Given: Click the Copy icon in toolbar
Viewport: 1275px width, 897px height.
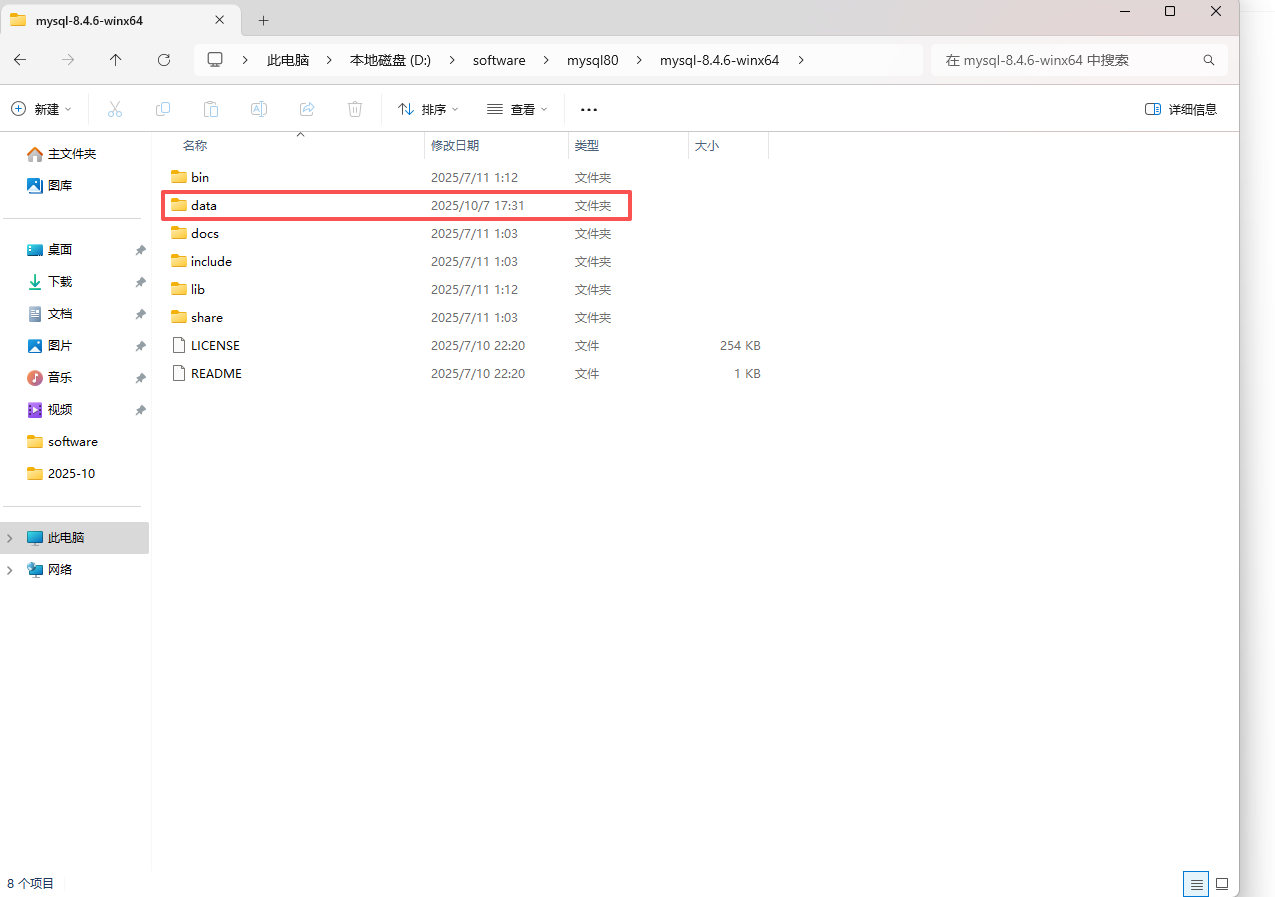Looking at the screenshot, I should tap(163, 109).
